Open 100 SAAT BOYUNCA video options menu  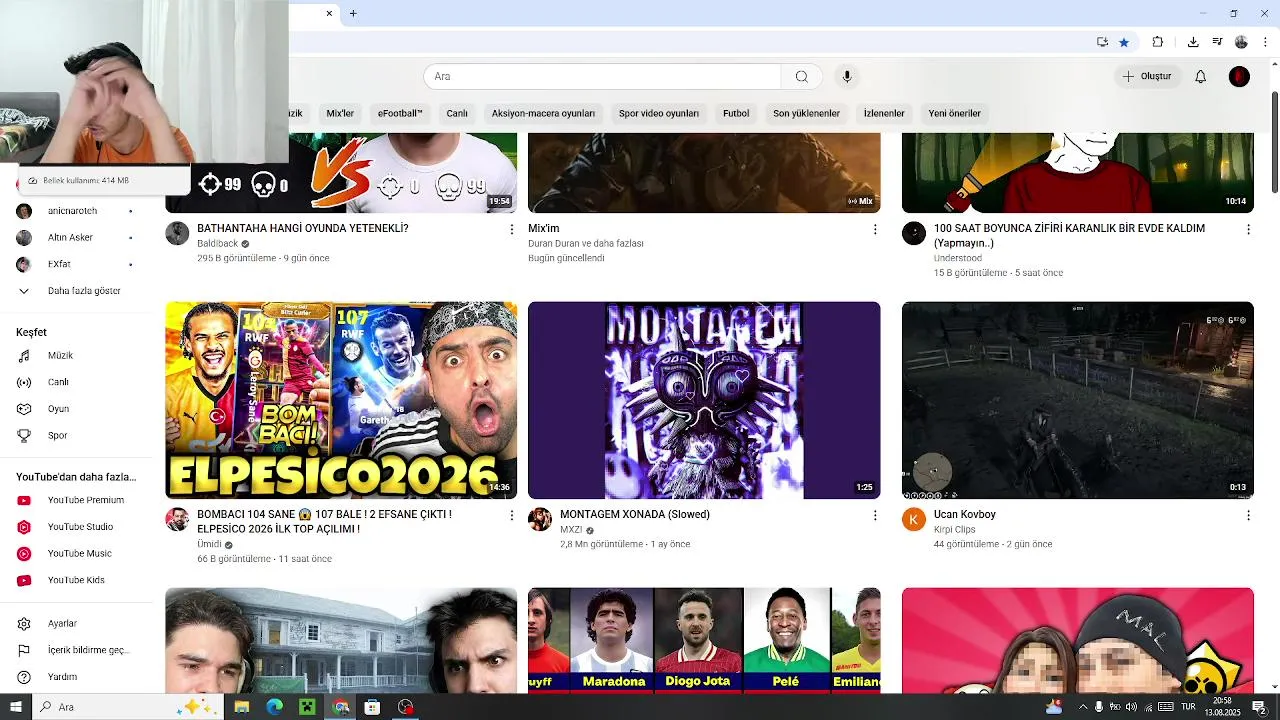coord(1247,229)
